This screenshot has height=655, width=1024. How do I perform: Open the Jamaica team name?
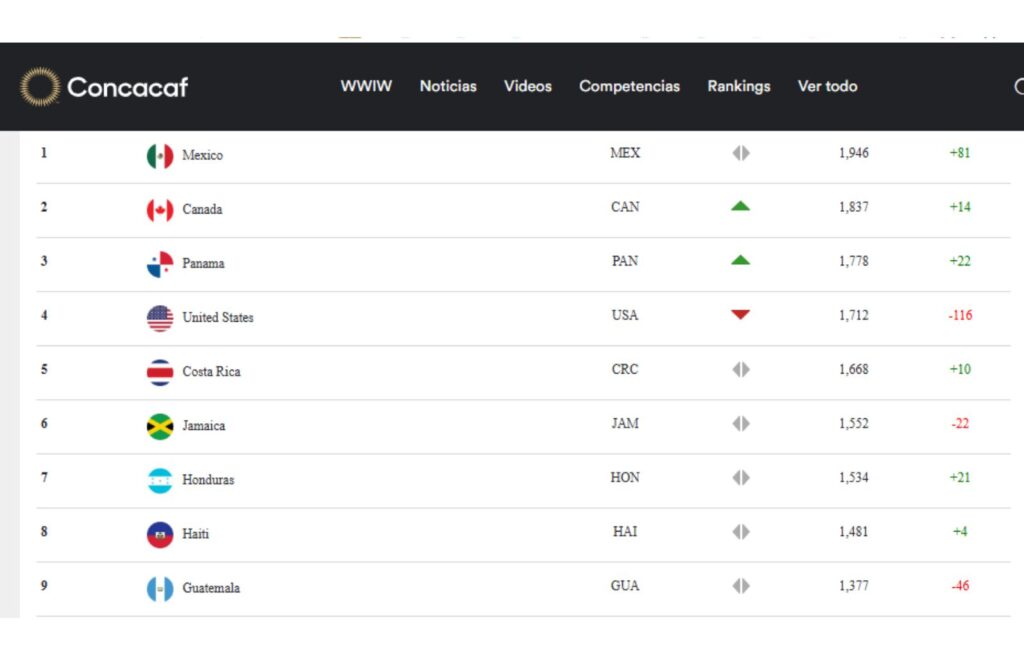pos(204,426)
